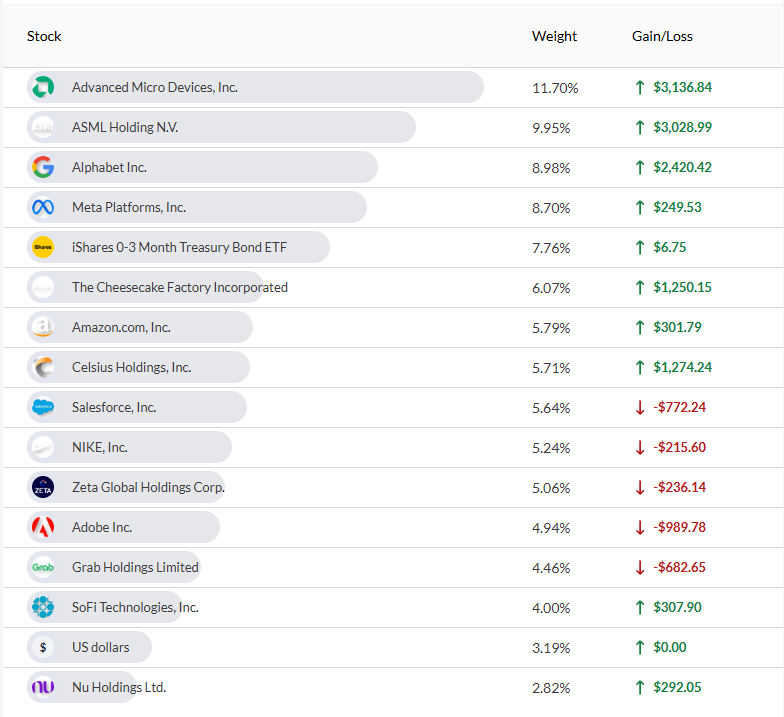Click the -$215.60 loss value
Screen dimensions: 784x717
pos(680,448)
